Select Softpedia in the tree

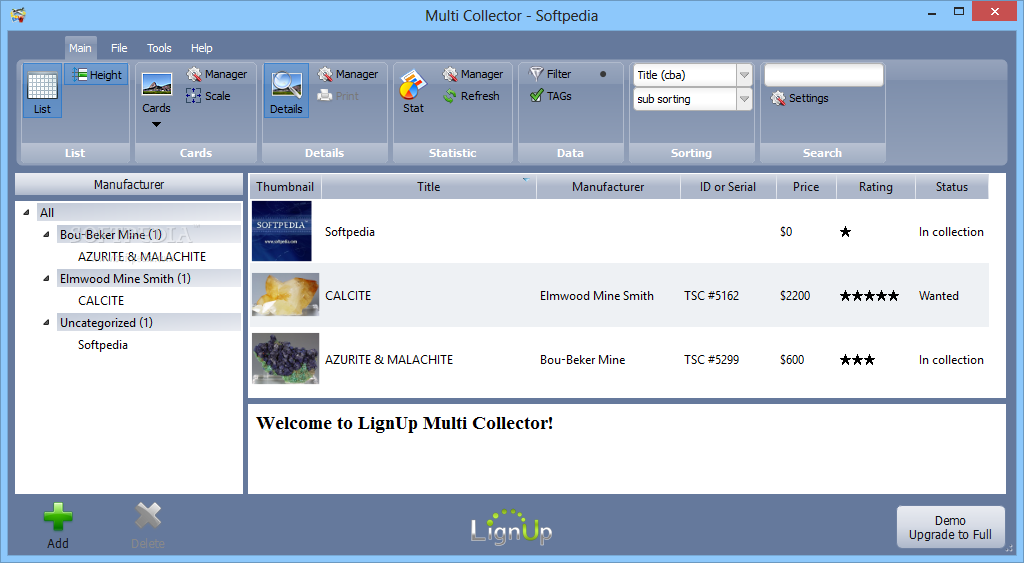point(103,344)
